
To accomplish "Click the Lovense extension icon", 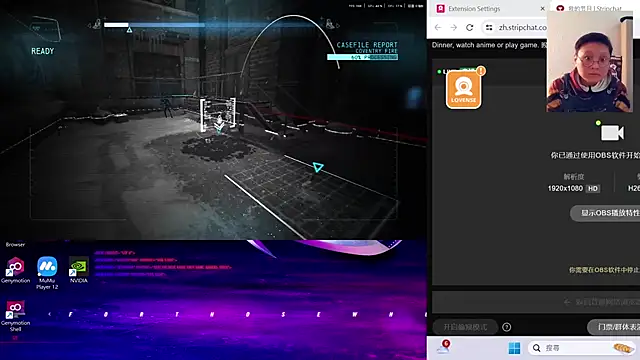I will pyautogui.click(x=463, y=89).
